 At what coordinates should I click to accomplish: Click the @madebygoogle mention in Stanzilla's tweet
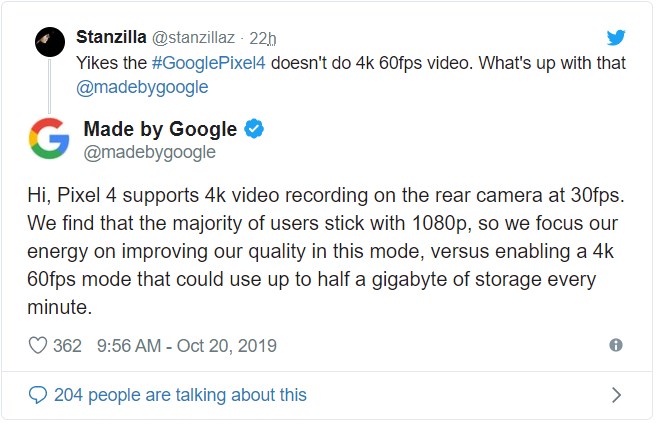pos(143,86)
